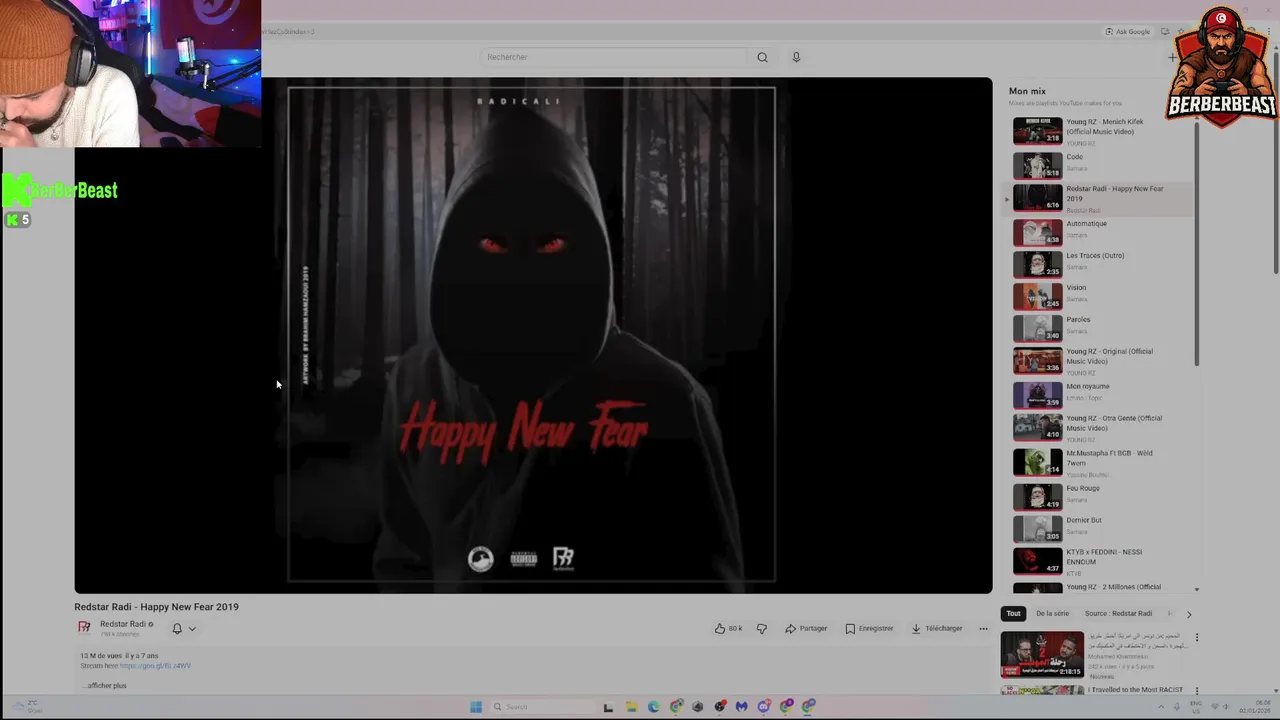The width and height of the screenshot is (1280, 720).
Task: Click the video title Redstar Radi - Happy New Fear 2019
Action: click(156, 607)
